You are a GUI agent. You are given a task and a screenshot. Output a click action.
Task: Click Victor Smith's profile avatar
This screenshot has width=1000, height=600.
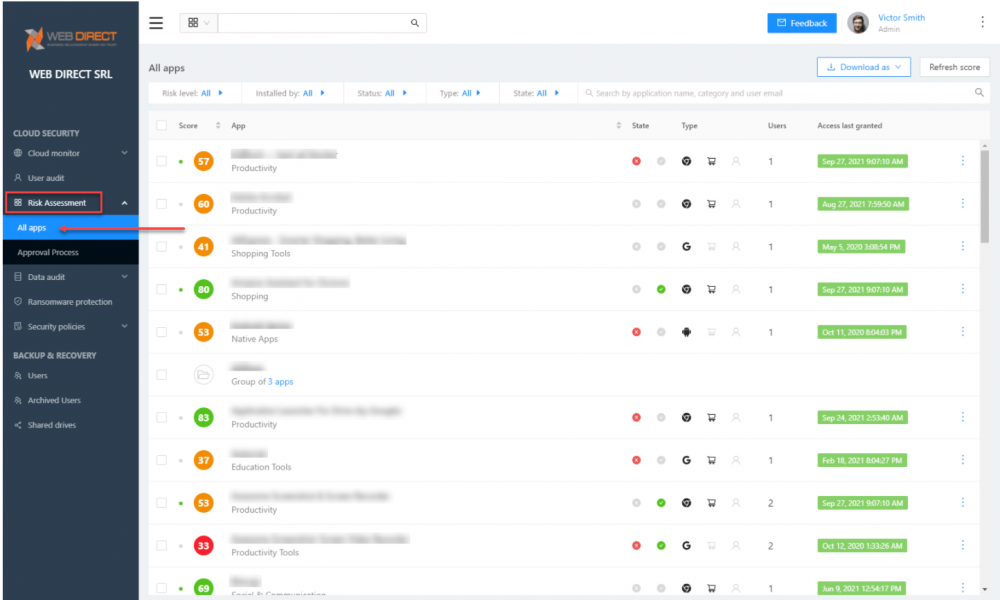click(x=858, y=23)
